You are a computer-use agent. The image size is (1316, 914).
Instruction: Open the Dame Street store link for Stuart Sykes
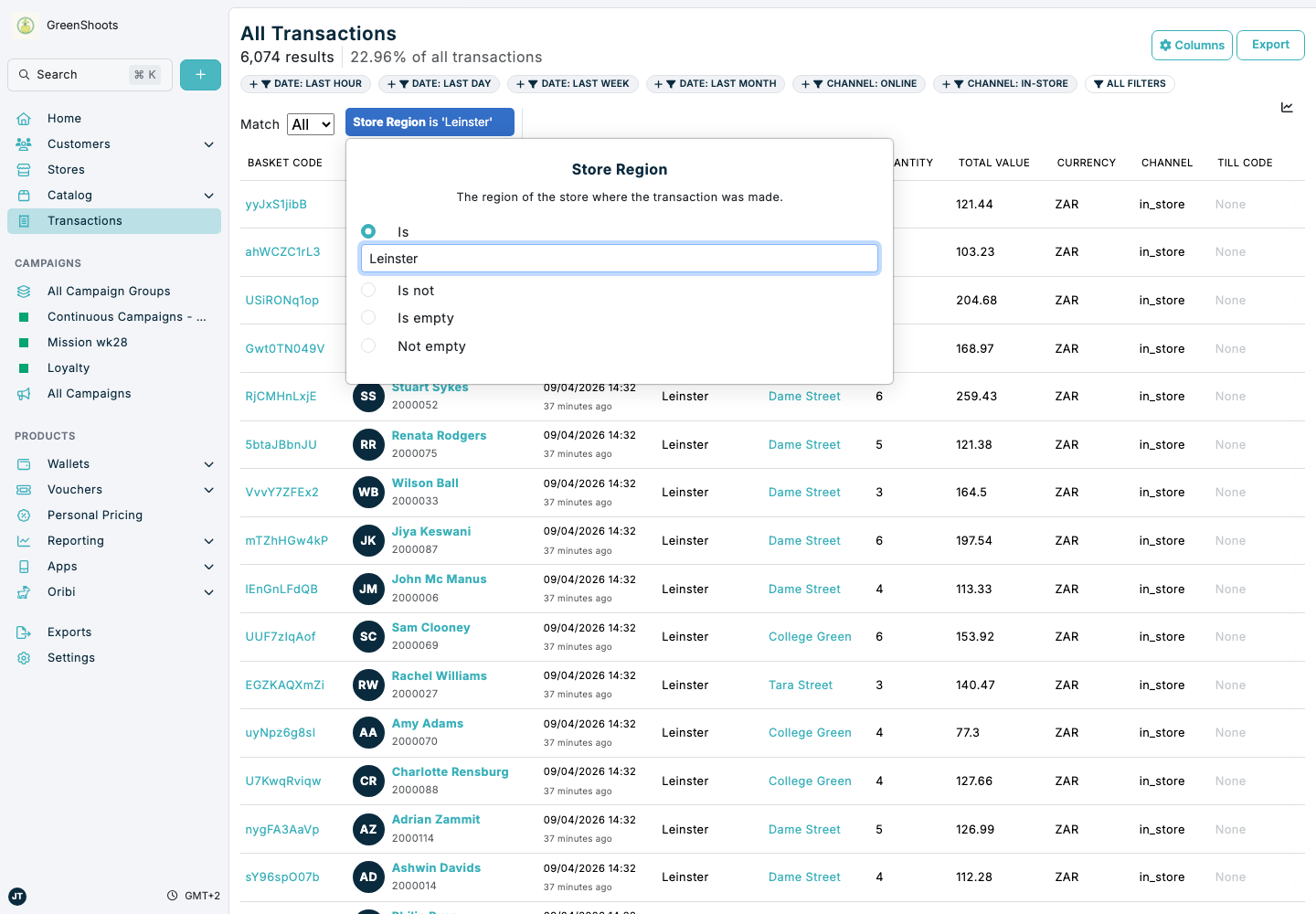(x=804, y=396)
